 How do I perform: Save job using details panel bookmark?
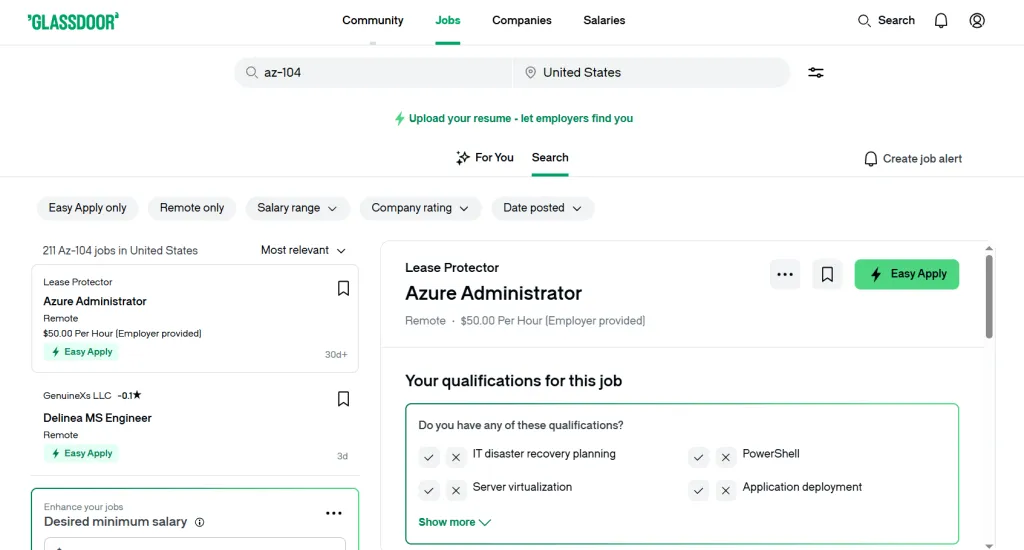pyautogui.click(x=827, y=275)
